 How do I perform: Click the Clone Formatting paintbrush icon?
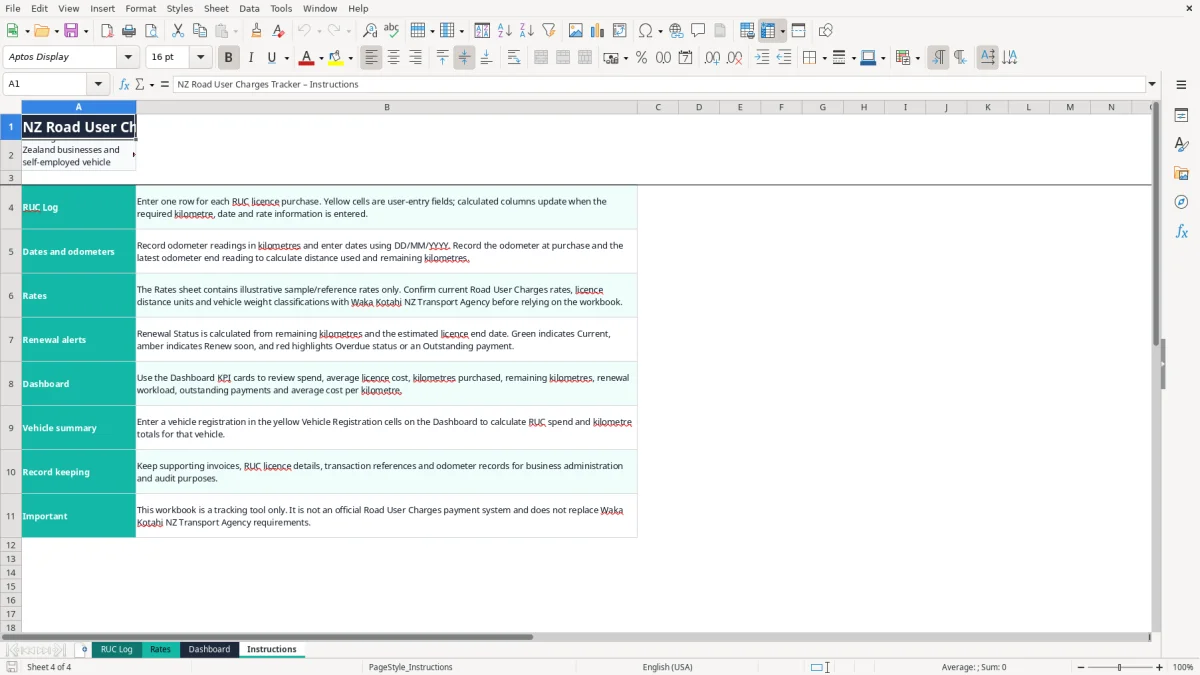tap(256, 31)
